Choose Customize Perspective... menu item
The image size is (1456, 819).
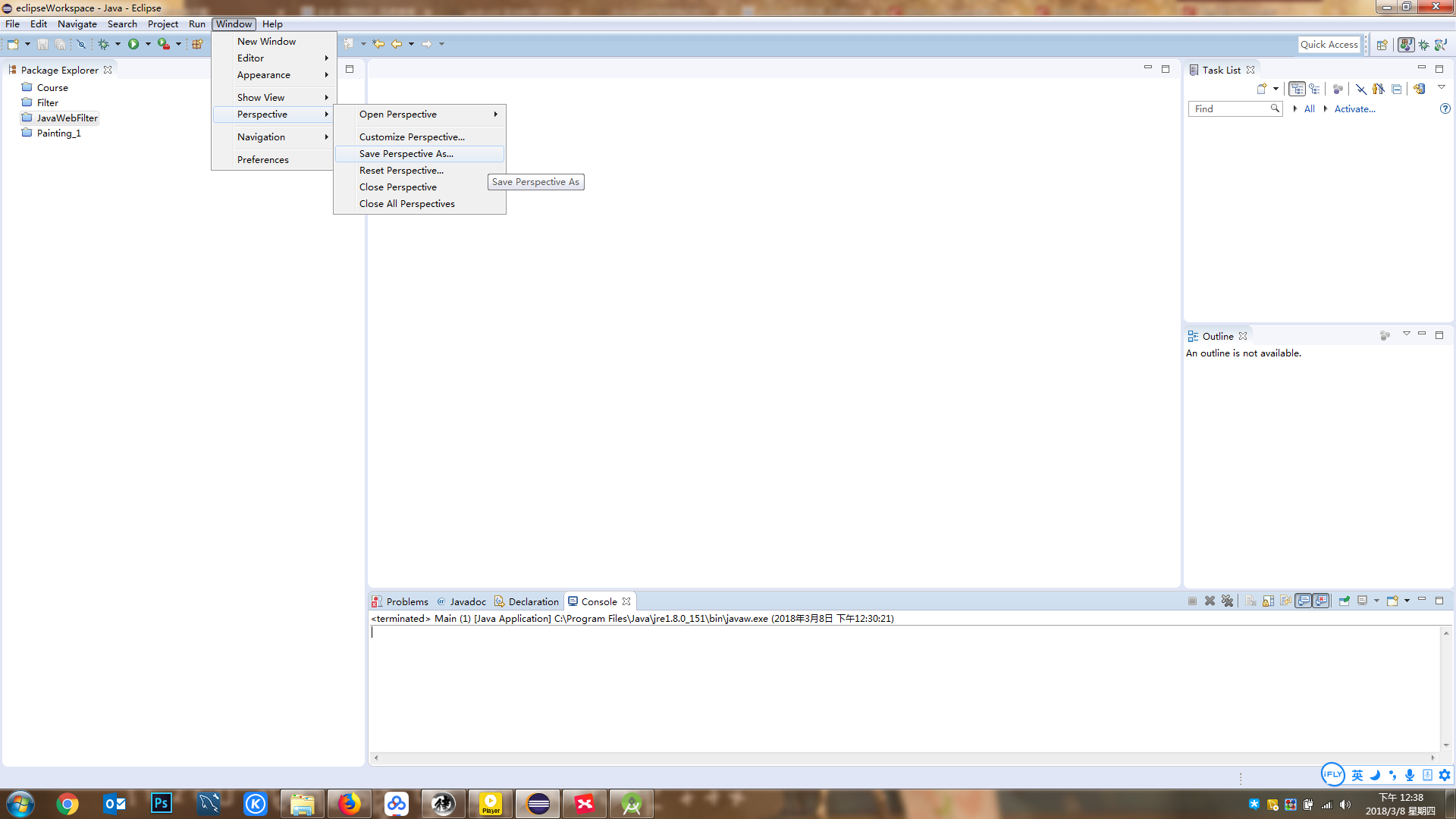(419, 136)
